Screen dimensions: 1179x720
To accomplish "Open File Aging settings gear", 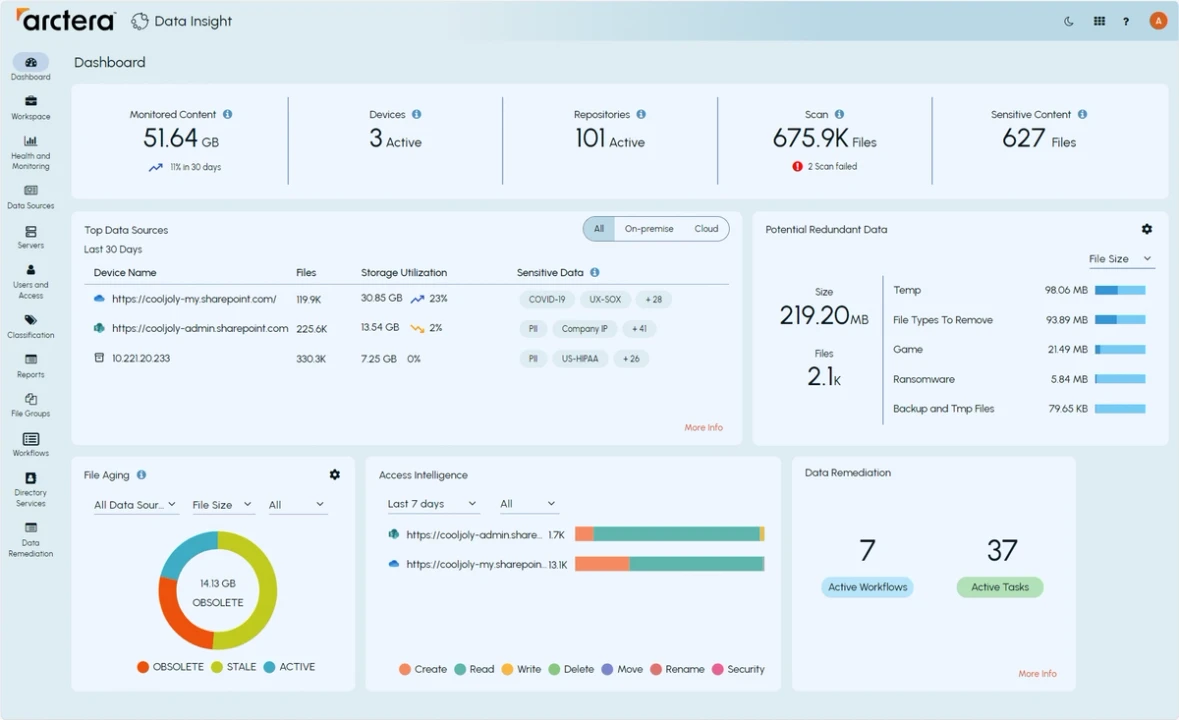I will click(x=334, y=474).
